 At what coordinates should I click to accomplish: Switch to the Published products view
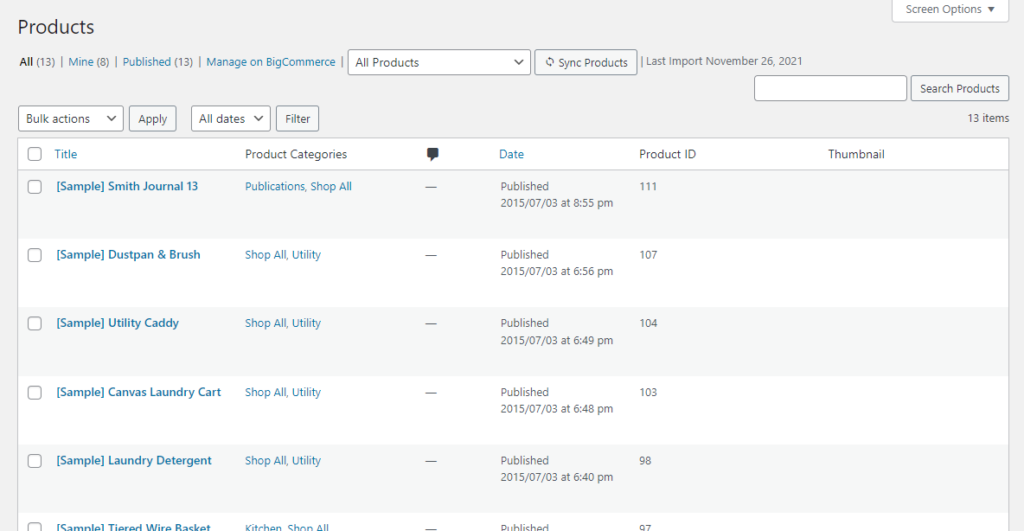click(x=147, y=61)
